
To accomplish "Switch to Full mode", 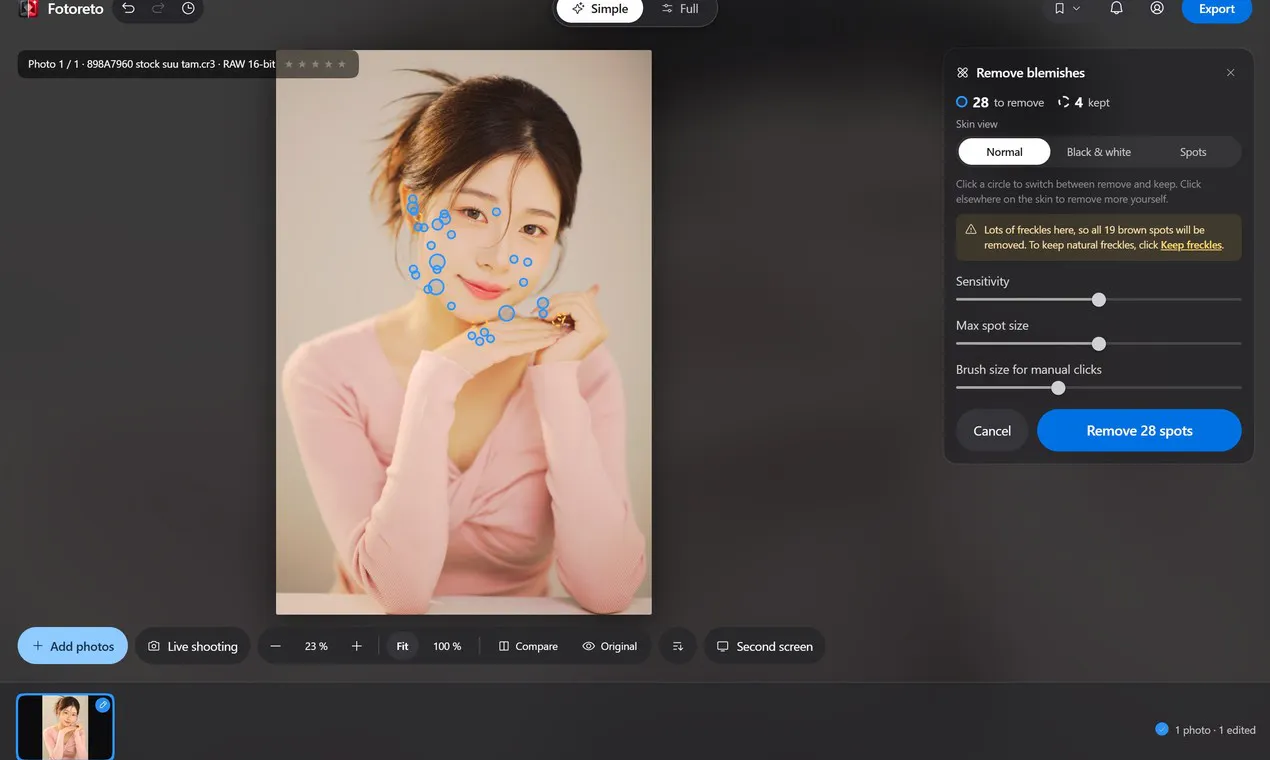I will coord(680,9).
